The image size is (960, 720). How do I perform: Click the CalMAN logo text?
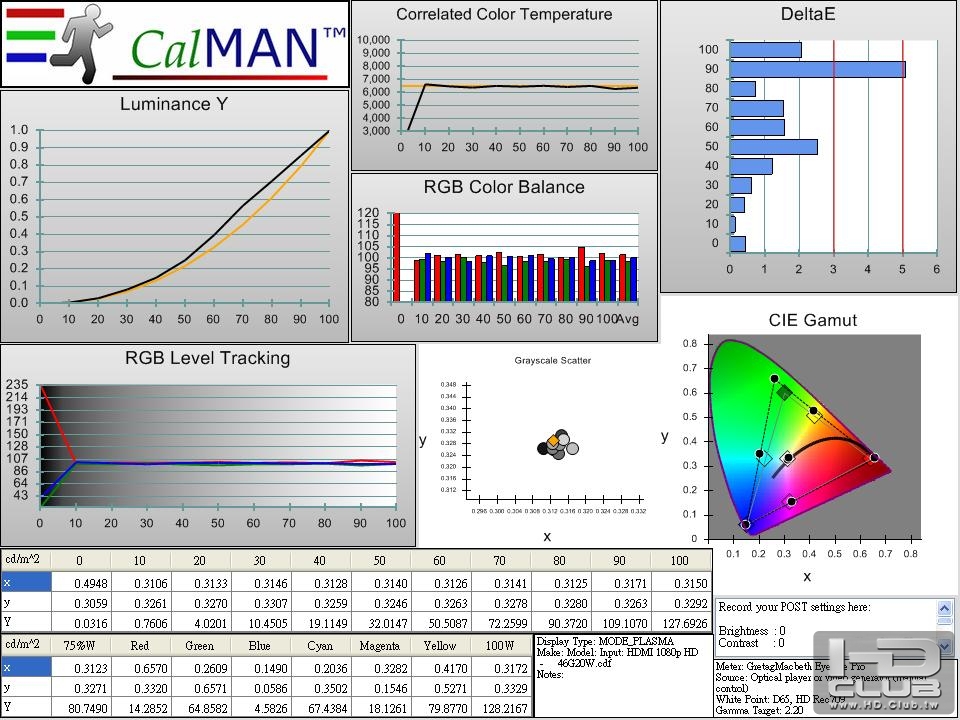(x=239, y=48)
